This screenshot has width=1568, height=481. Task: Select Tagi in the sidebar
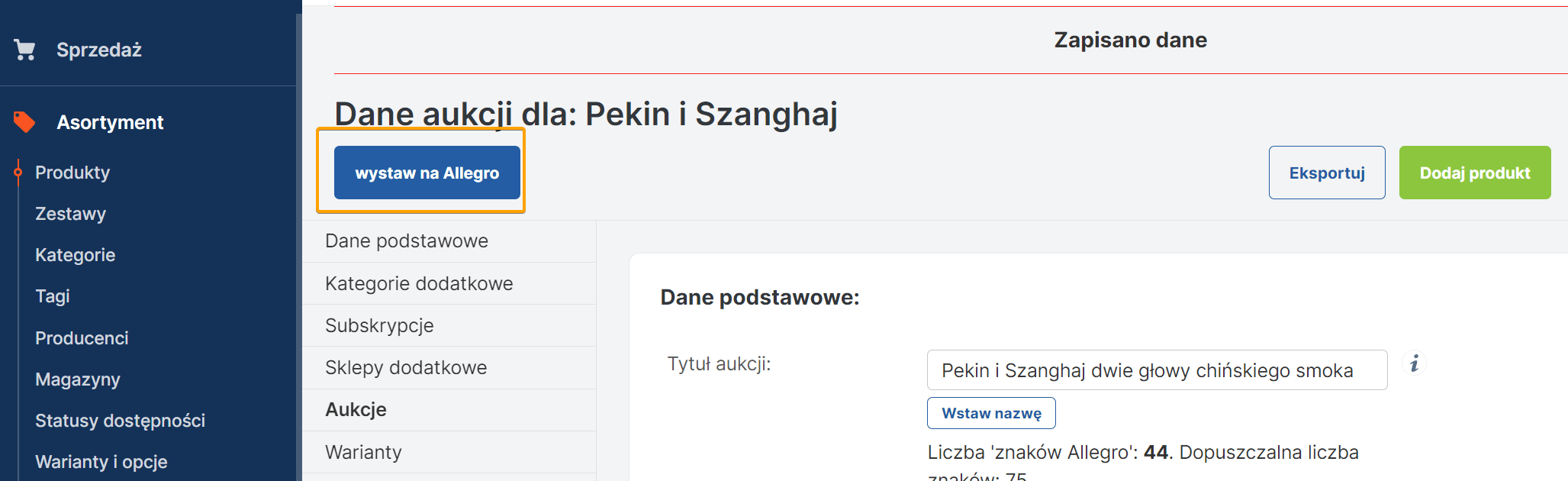[x=52, y=296]
